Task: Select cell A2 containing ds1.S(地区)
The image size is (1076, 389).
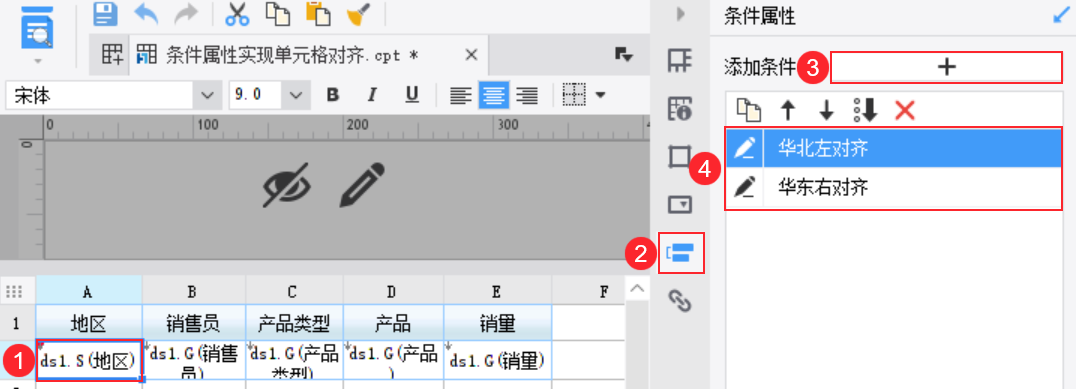Action: tap(89, 359)
